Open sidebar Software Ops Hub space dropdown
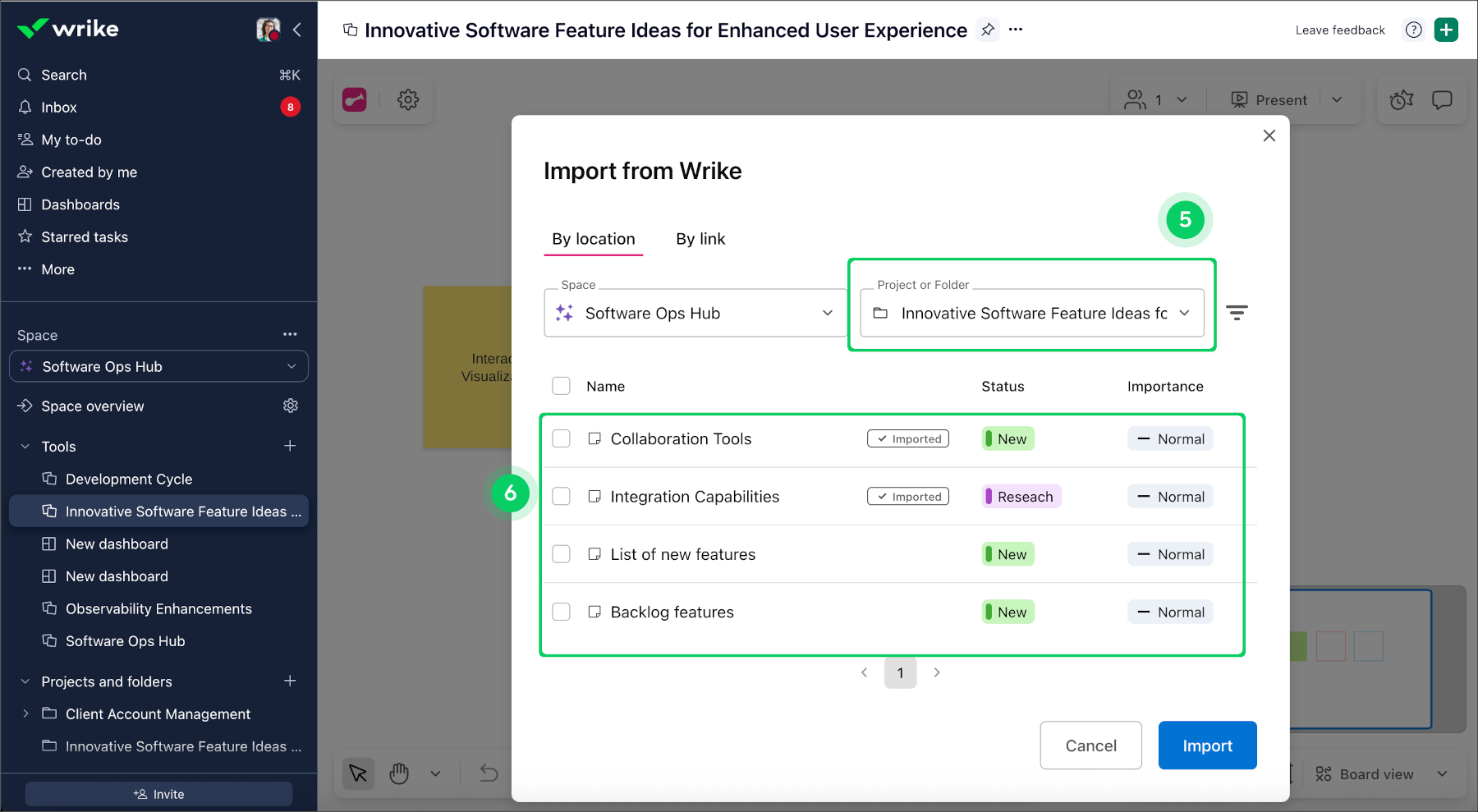 click(x=158, y=366)
